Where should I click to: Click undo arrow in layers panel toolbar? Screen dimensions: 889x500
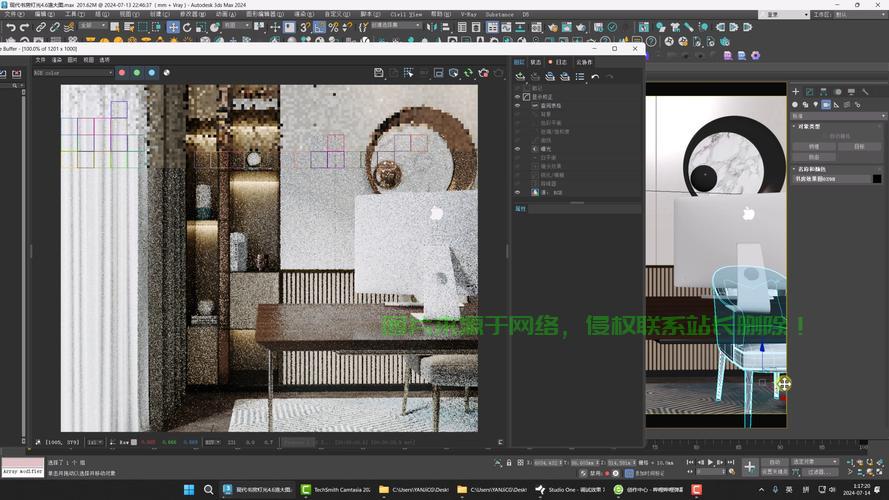[595, 77]
